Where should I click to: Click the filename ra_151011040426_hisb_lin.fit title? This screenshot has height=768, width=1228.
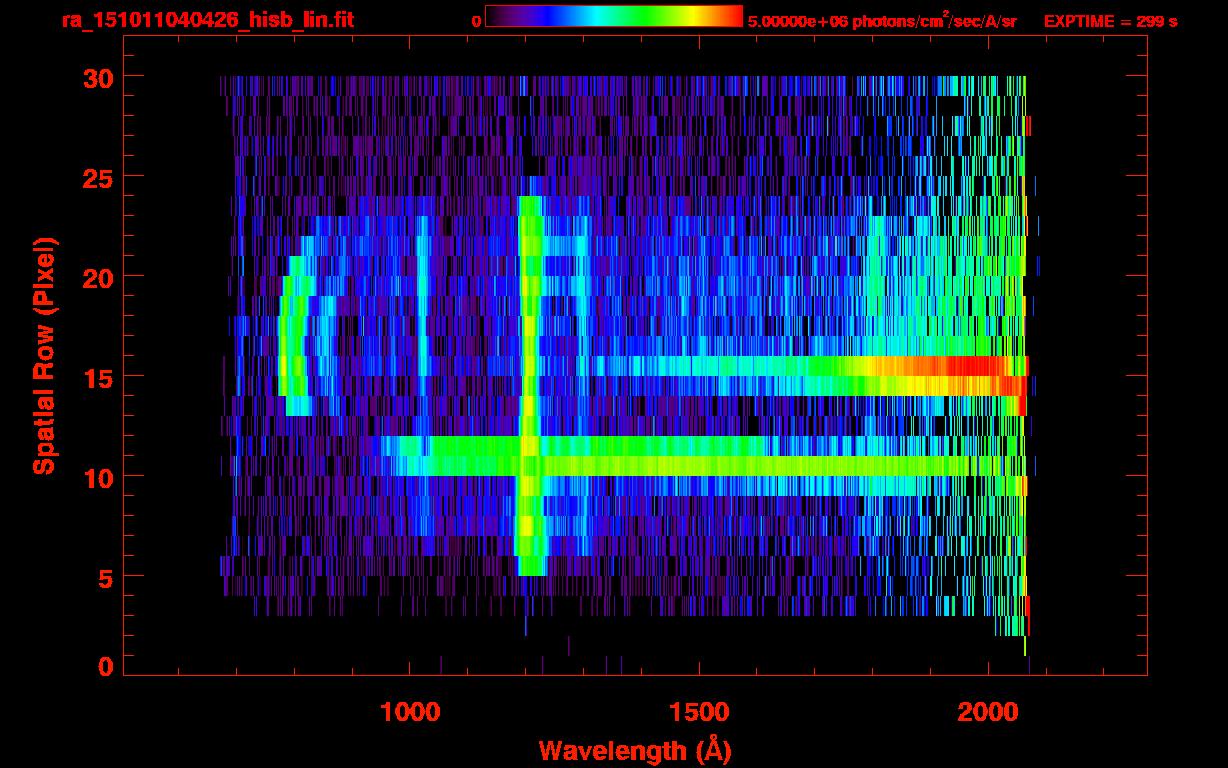(x=207, y=20)
